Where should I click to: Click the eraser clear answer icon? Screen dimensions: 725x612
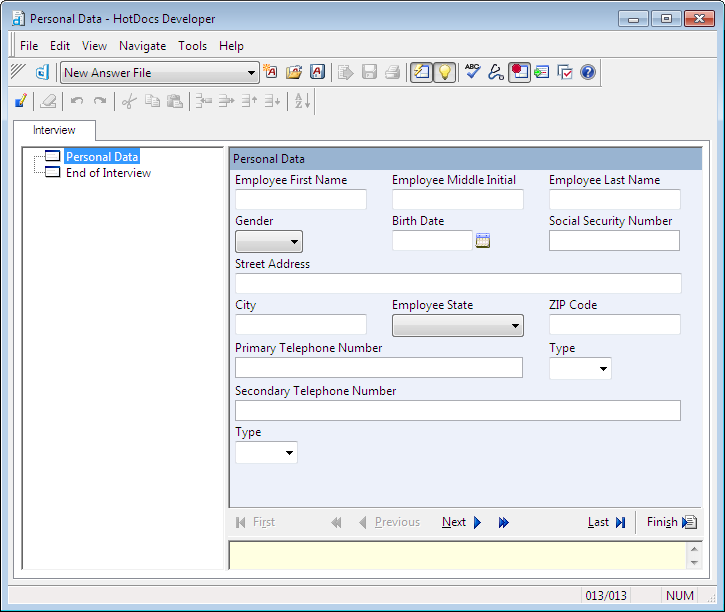[48, 101]
